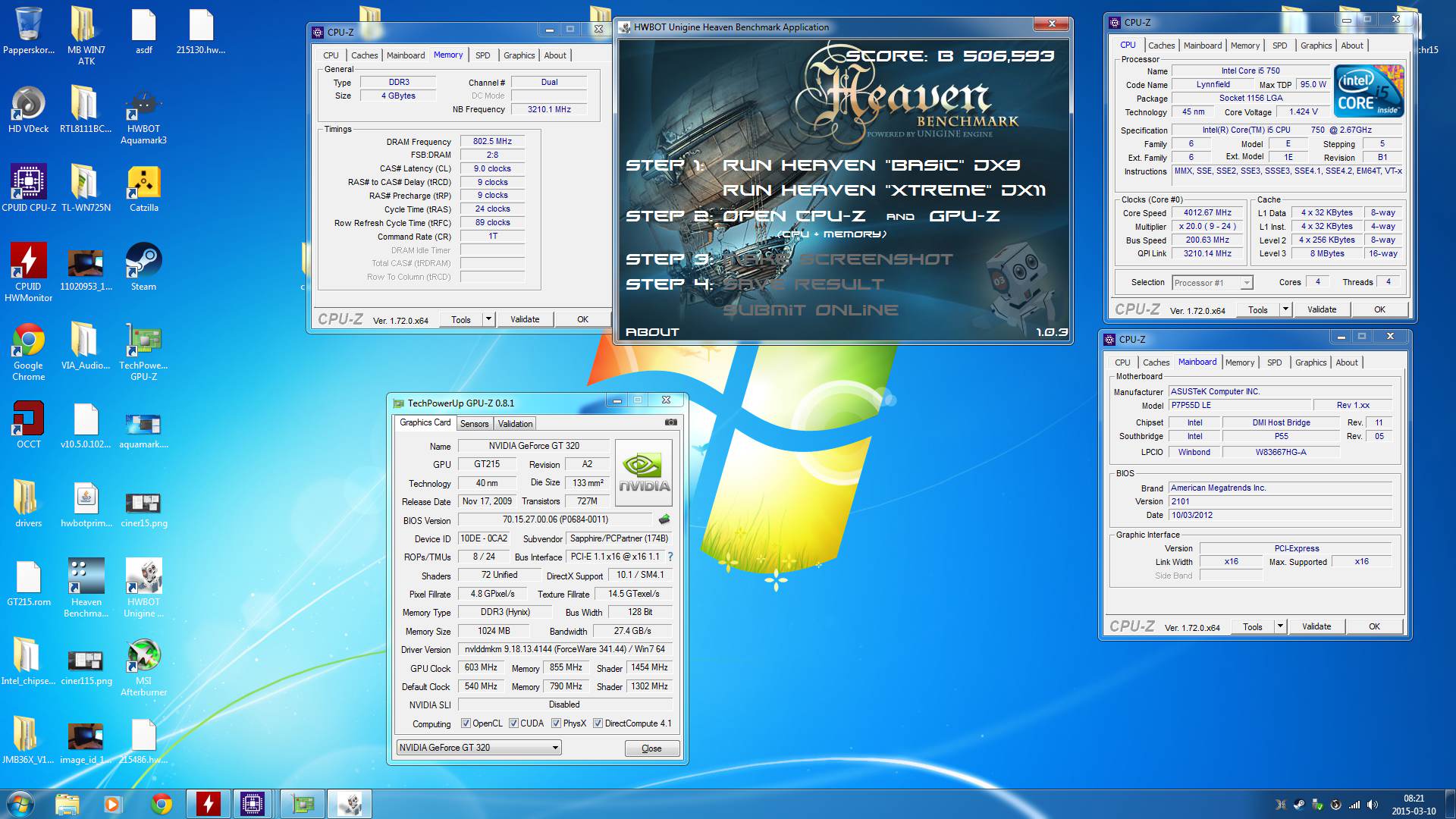Viewport: 1456px width, 819px height.
Task: Expand Tools arrow in the Memory CPU-Z window
Action: (x=488, y=319)
